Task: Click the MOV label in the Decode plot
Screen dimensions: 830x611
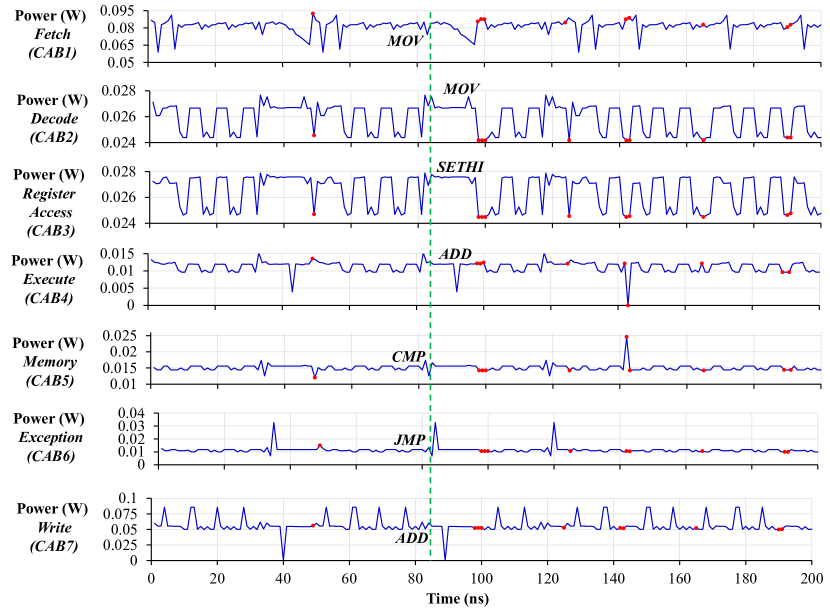Action: click(x=461, y=89)
